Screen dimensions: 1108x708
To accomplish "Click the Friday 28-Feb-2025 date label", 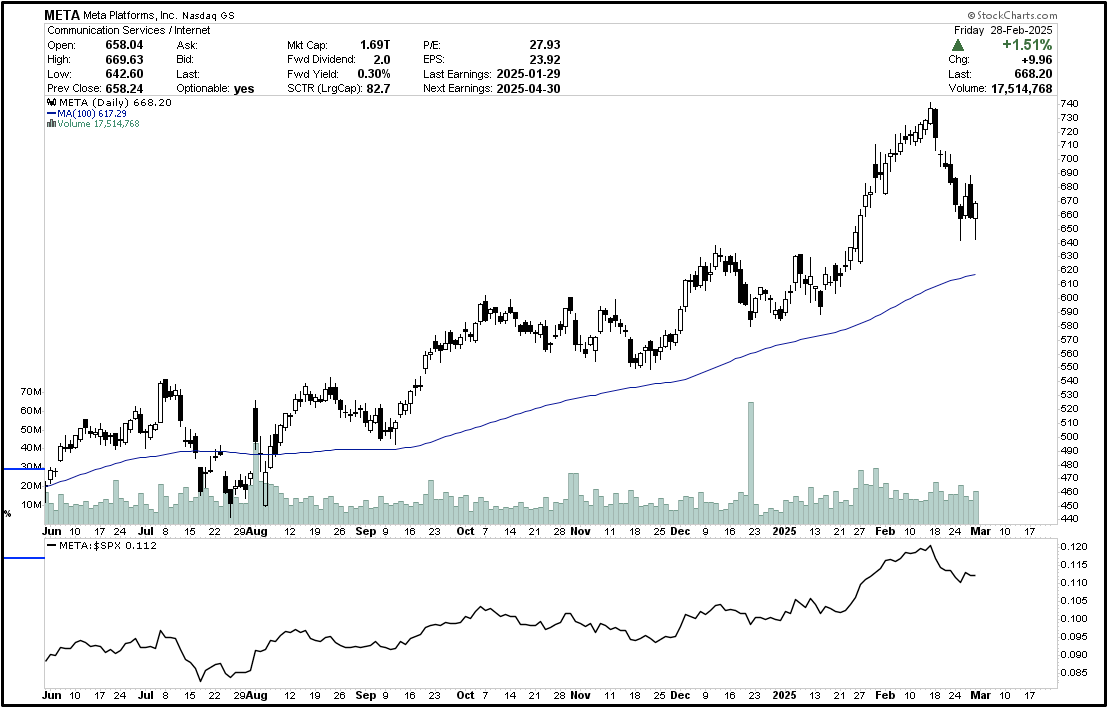I will (1003, 30).
